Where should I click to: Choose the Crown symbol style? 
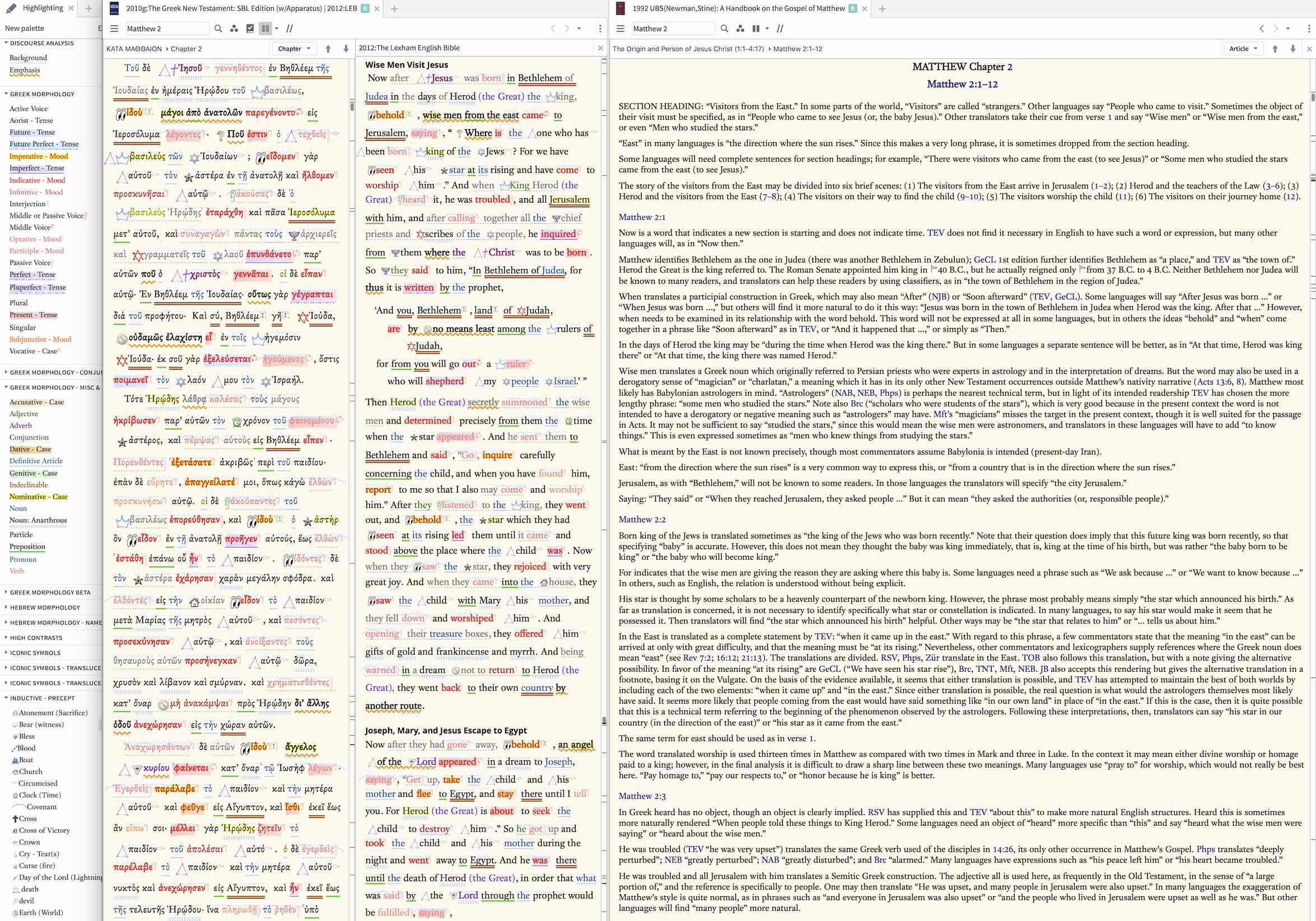click(x=26, y=842)
